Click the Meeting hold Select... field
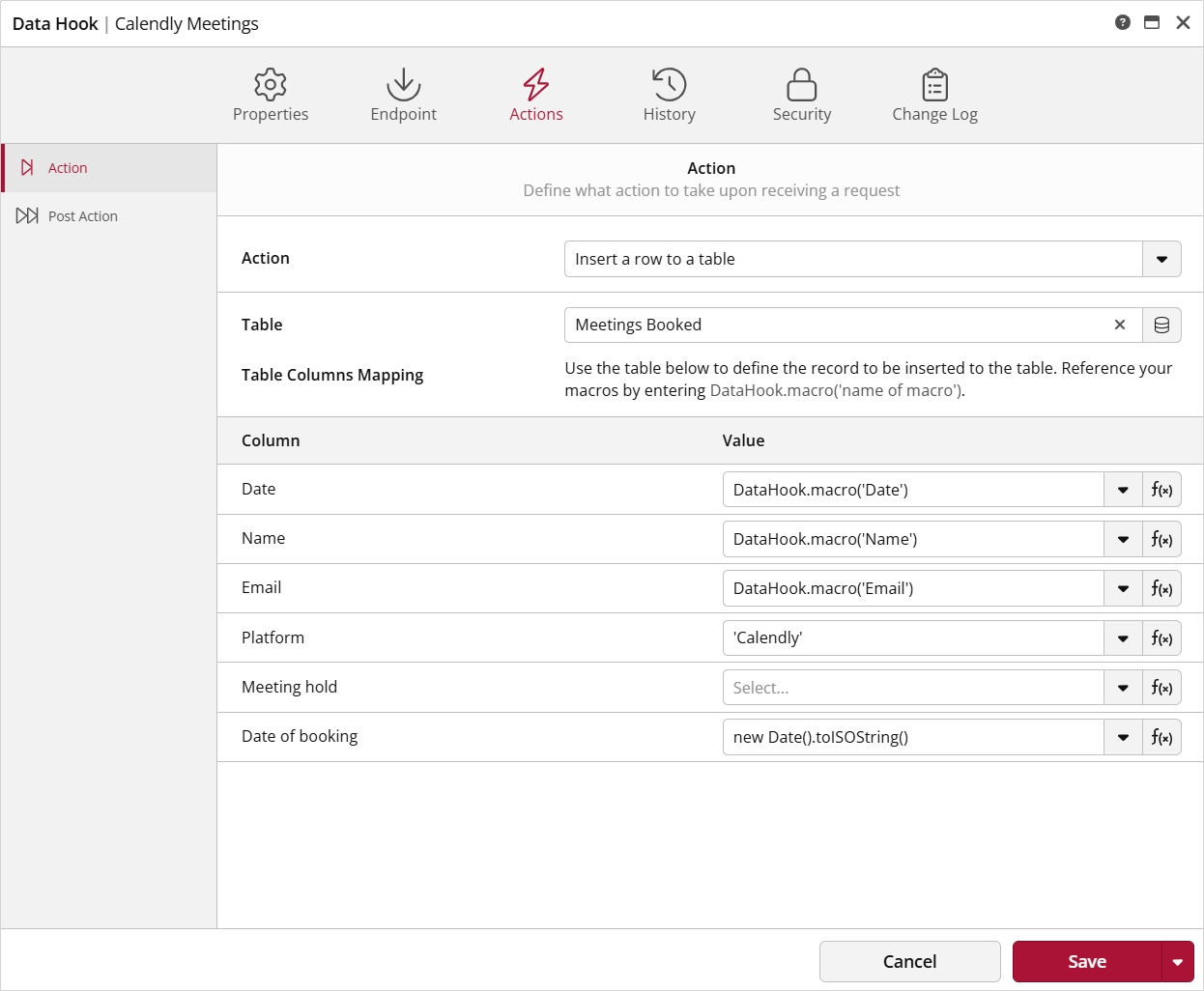The height and width of the screenshot is (991, 1204). (x=913, y=688)
